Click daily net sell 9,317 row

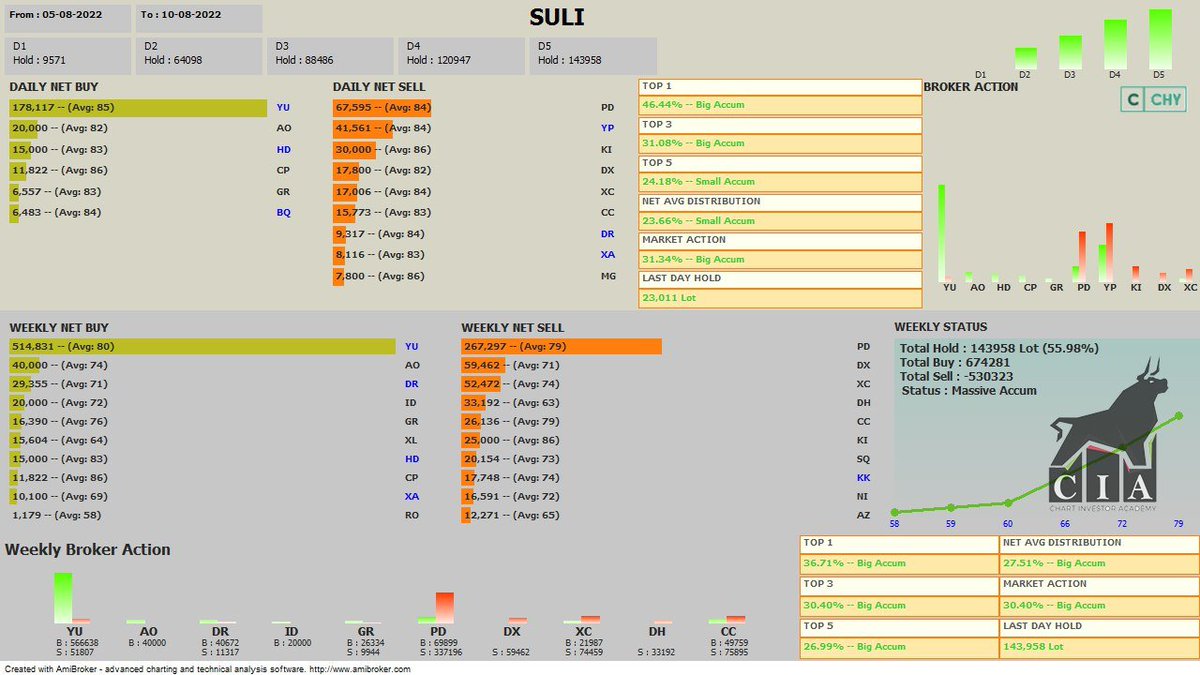click(475, 233)
